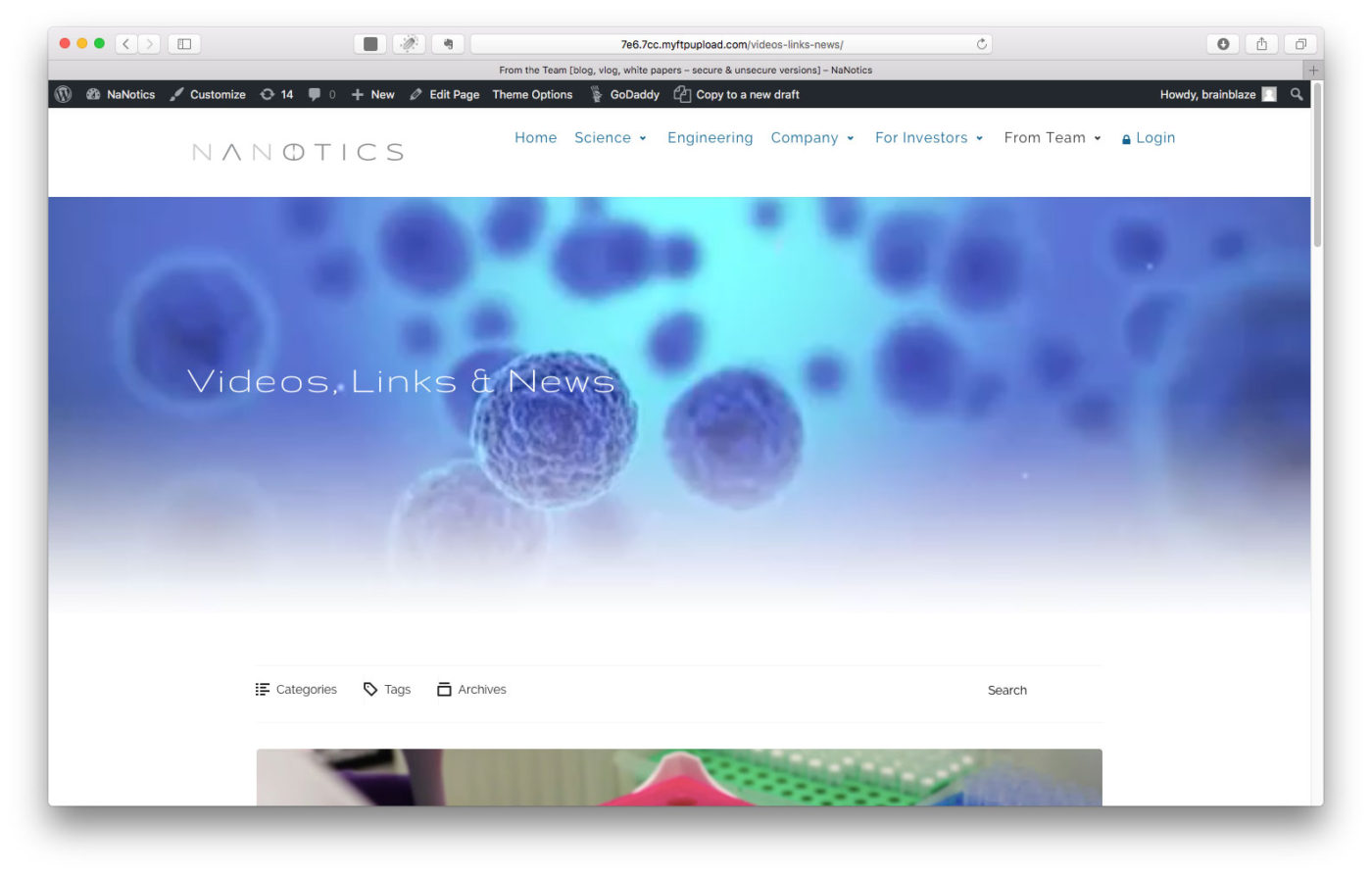Expand the From Team dropdown menu
This screenshot has height=875, width=1372.
tap(1053, 137)
